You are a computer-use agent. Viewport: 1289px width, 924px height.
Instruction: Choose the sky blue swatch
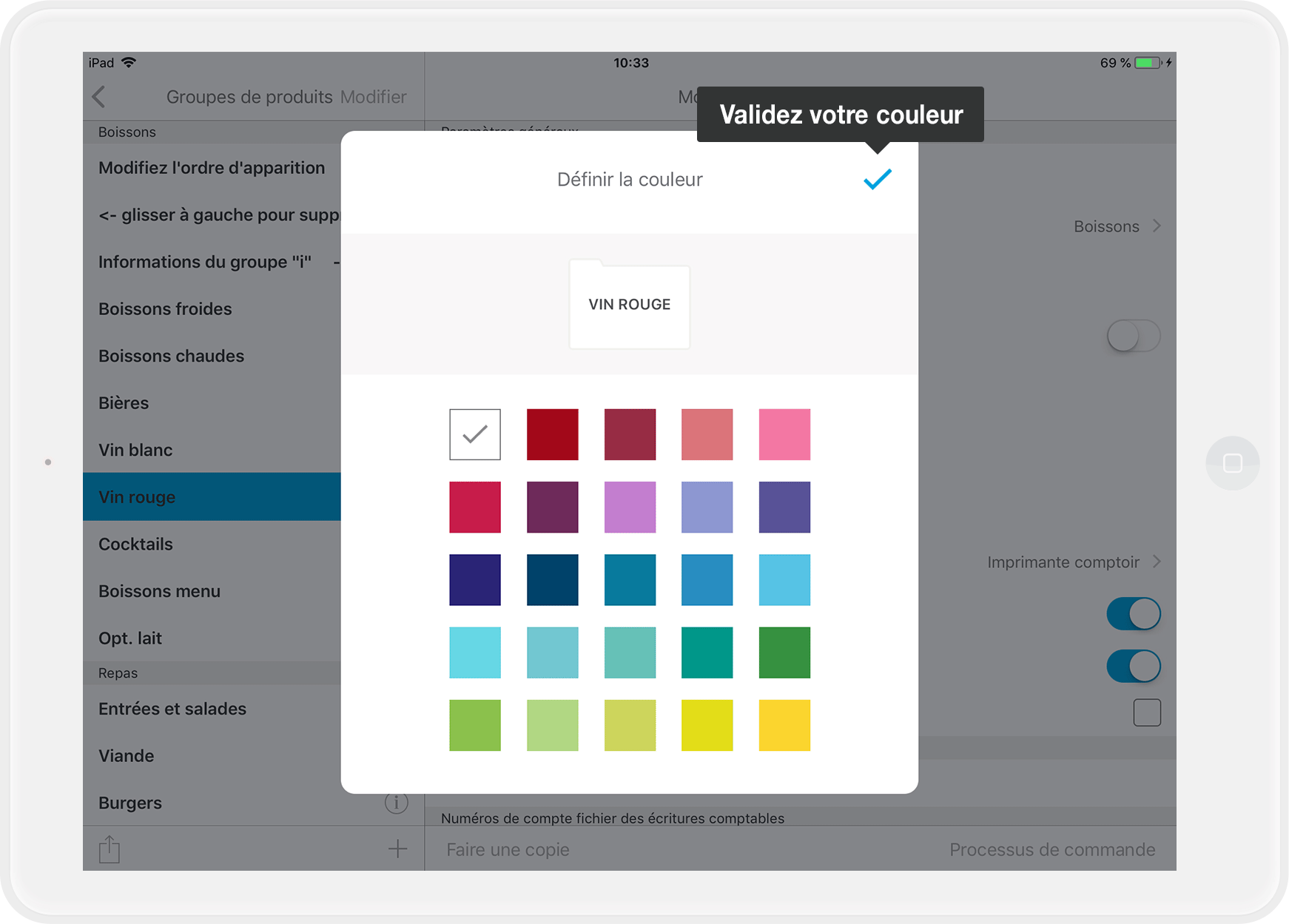point(784,580)
